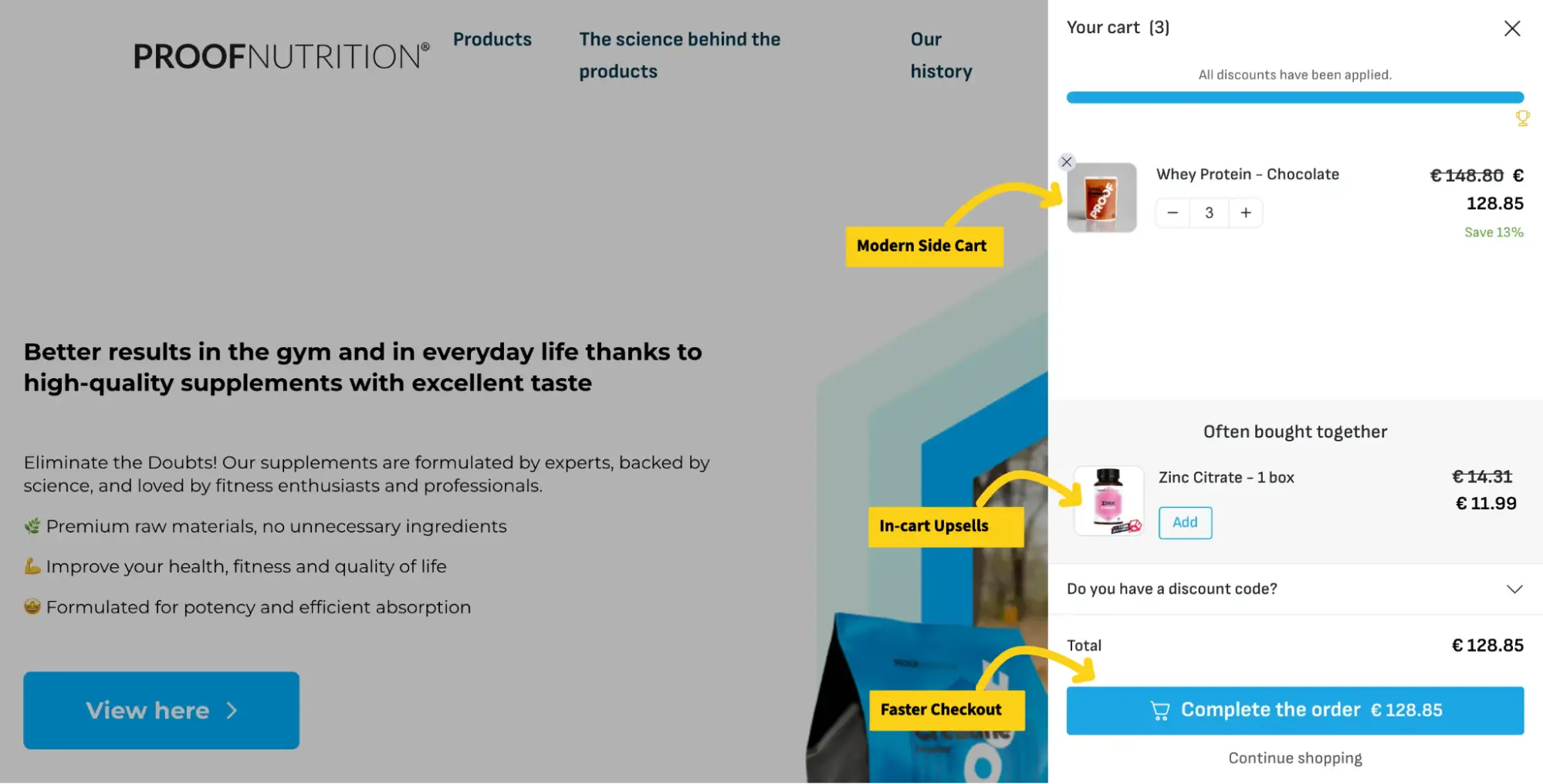Viewport: 1543px width, 784px height.
Task: Click the Zinc Citrate discounted price €11.99
Action: tap(1486, 503)
